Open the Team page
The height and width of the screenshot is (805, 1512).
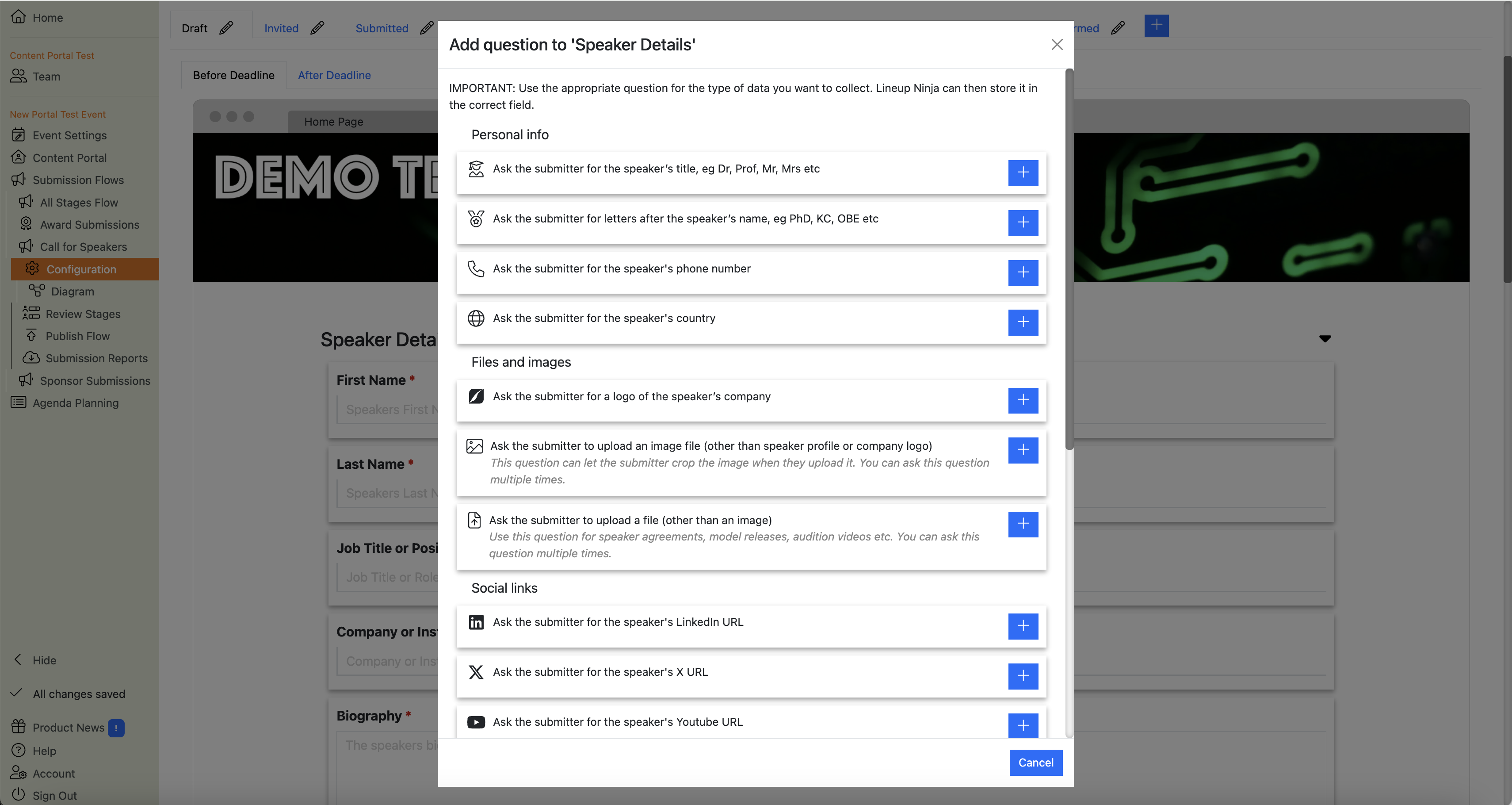36,77
